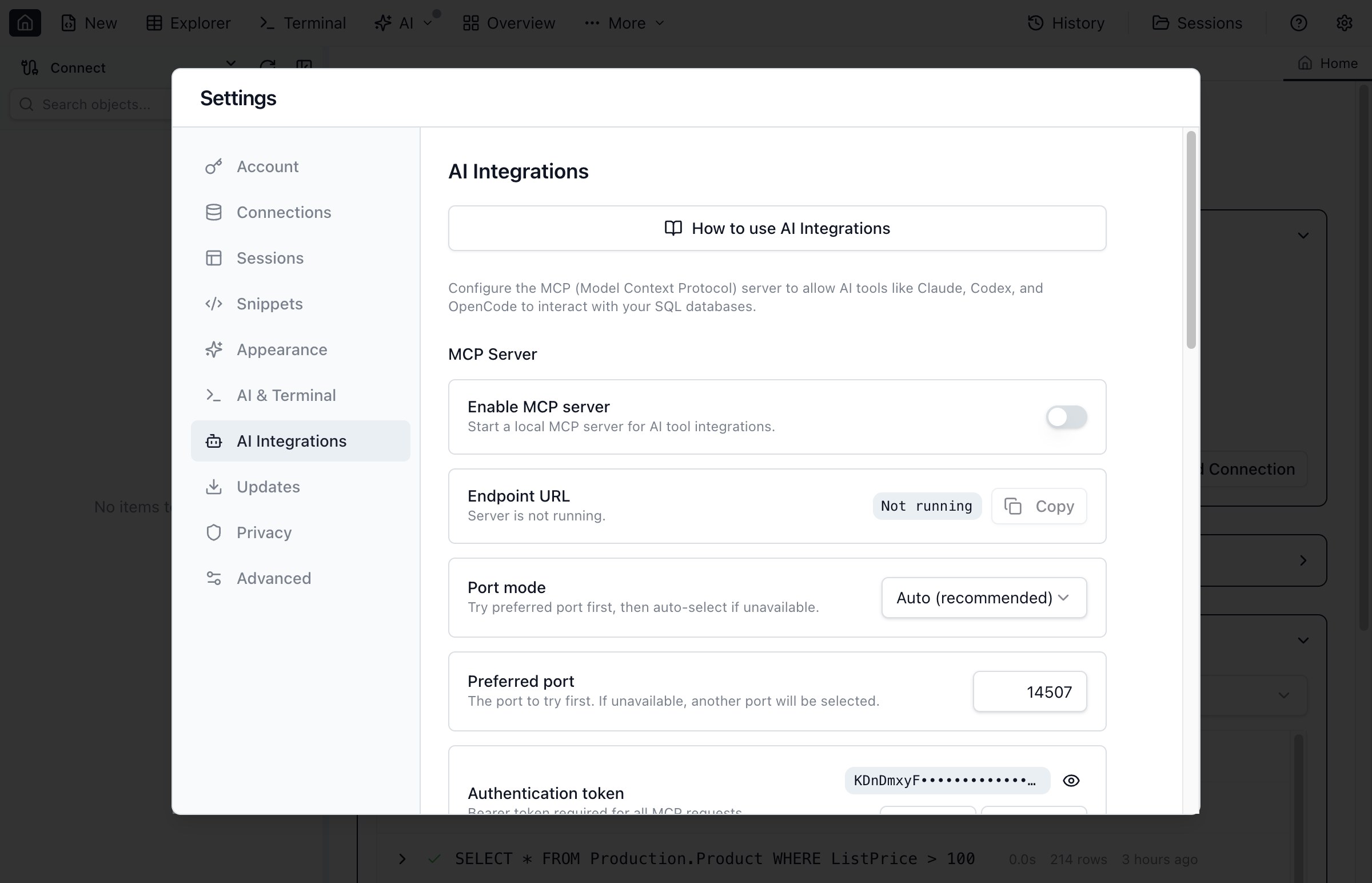Screen dimensions: 1372x883
Task: Enable the MCP server toggle
Action: click(x=1065, y=417)
